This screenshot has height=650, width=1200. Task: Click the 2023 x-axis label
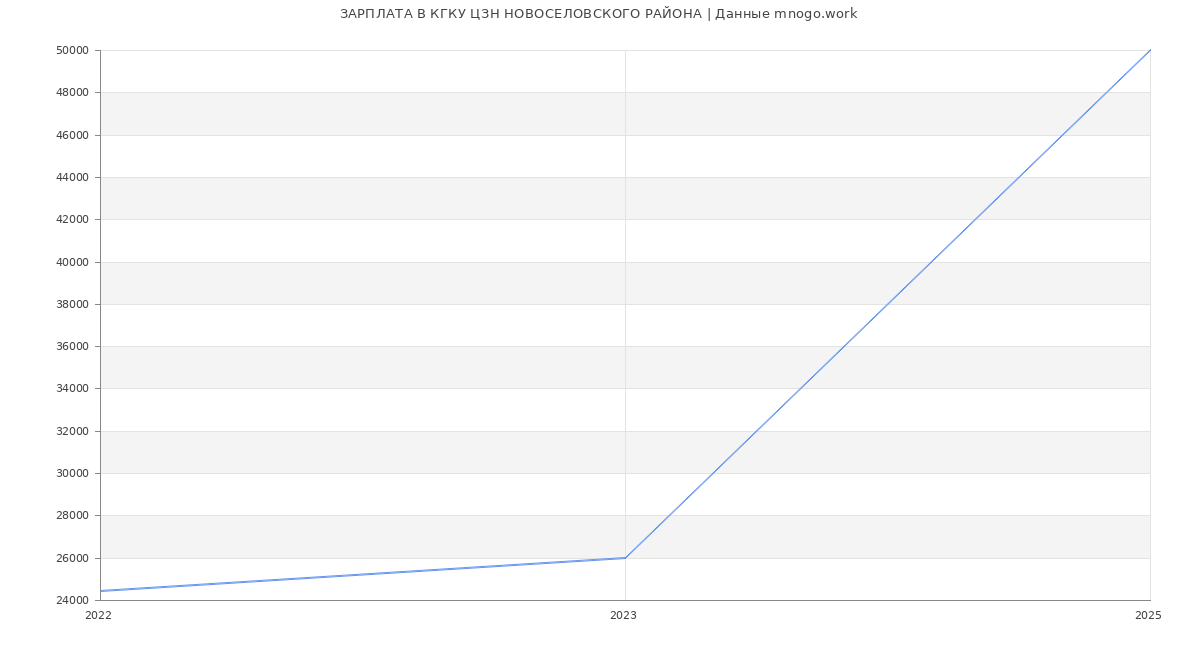(x=623, y=616)
